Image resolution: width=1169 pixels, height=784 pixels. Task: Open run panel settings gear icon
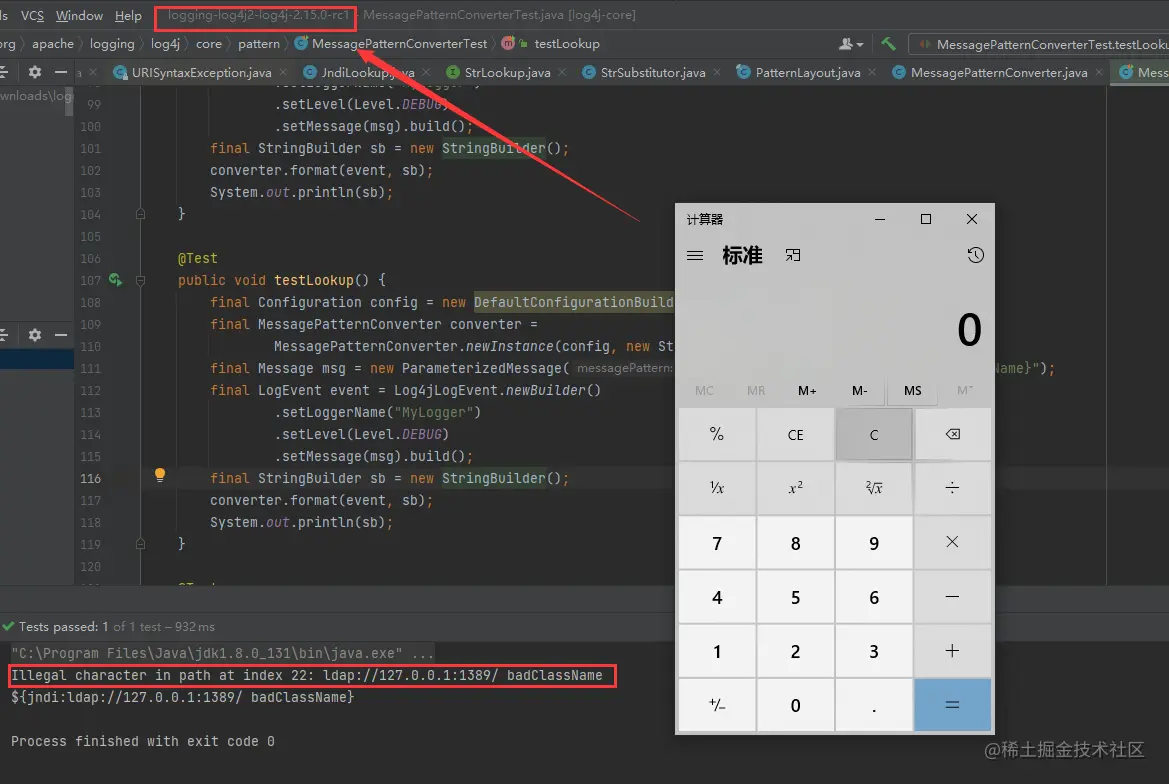[x=34, y=335]
